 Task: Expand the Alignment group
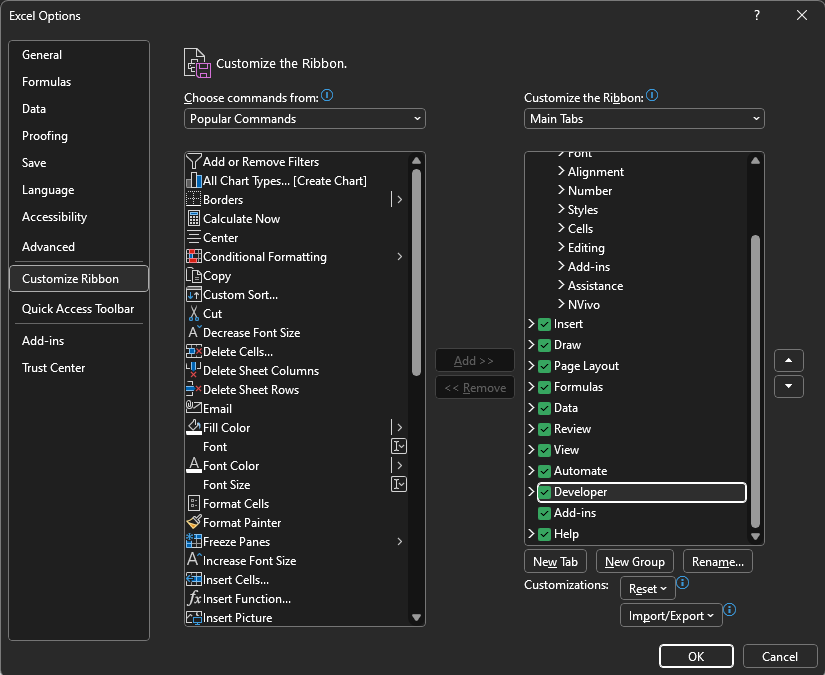coord(561,171)
